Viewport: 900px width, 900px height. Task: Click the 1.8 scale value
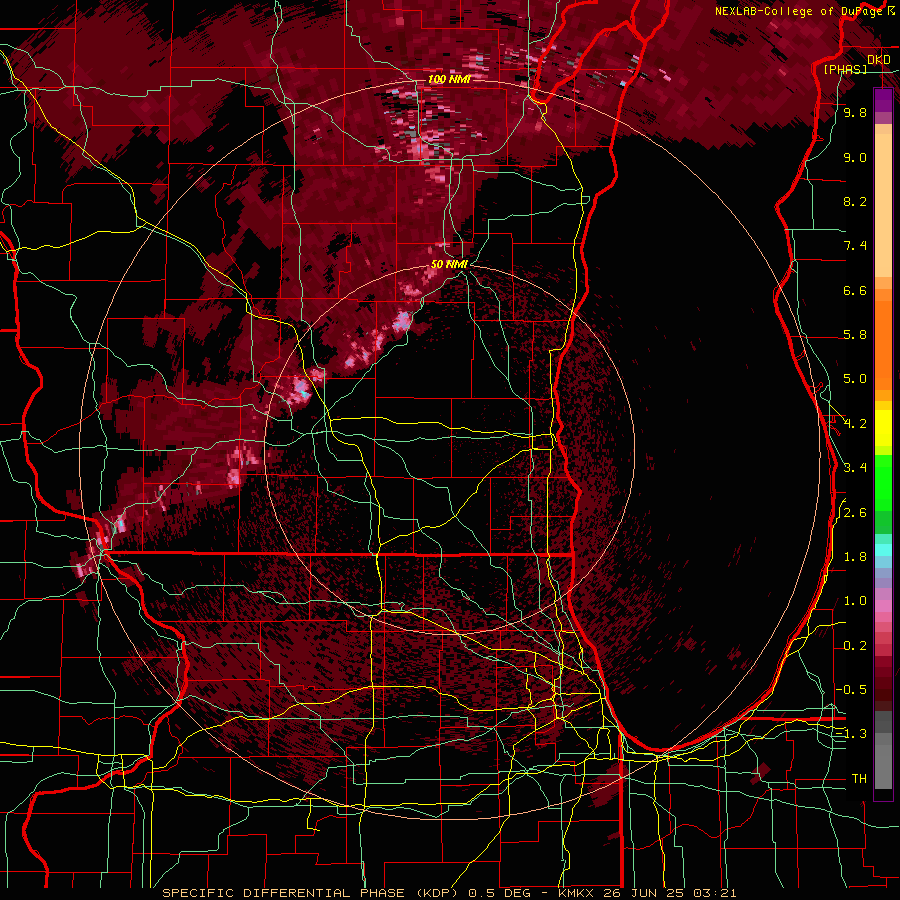(855, 557)
